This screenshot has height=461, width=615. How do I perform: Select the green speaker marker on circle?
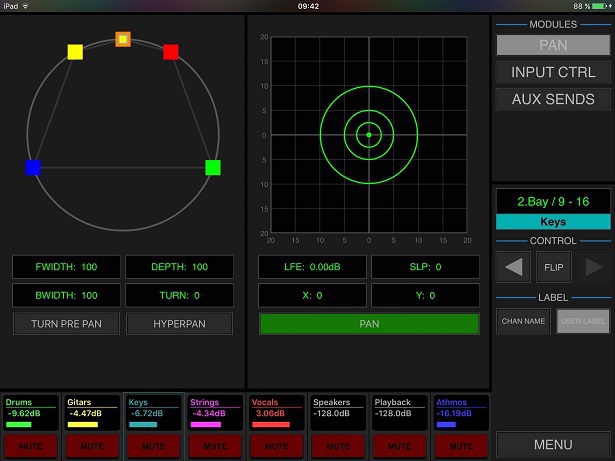pos(213,167)
